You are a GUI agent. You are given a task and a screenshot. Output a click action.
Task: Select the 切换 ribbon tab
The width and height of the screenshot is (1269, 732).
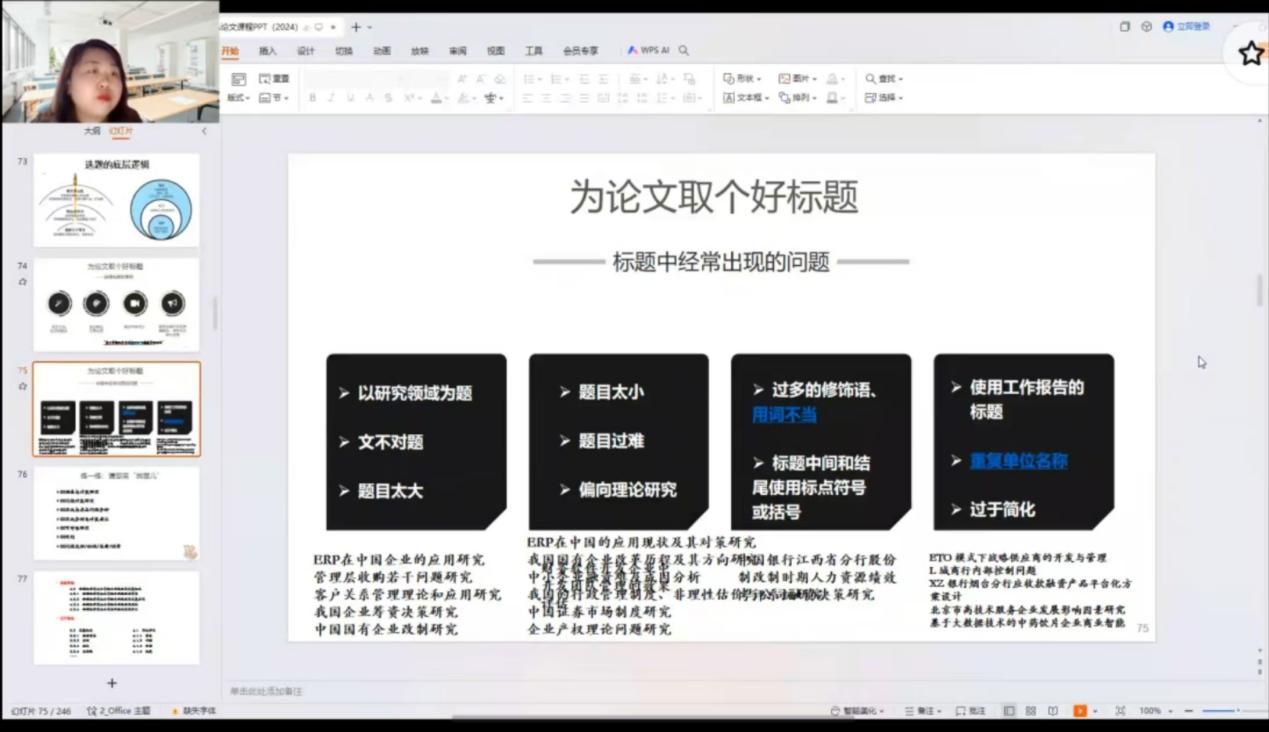click(344, 51)
